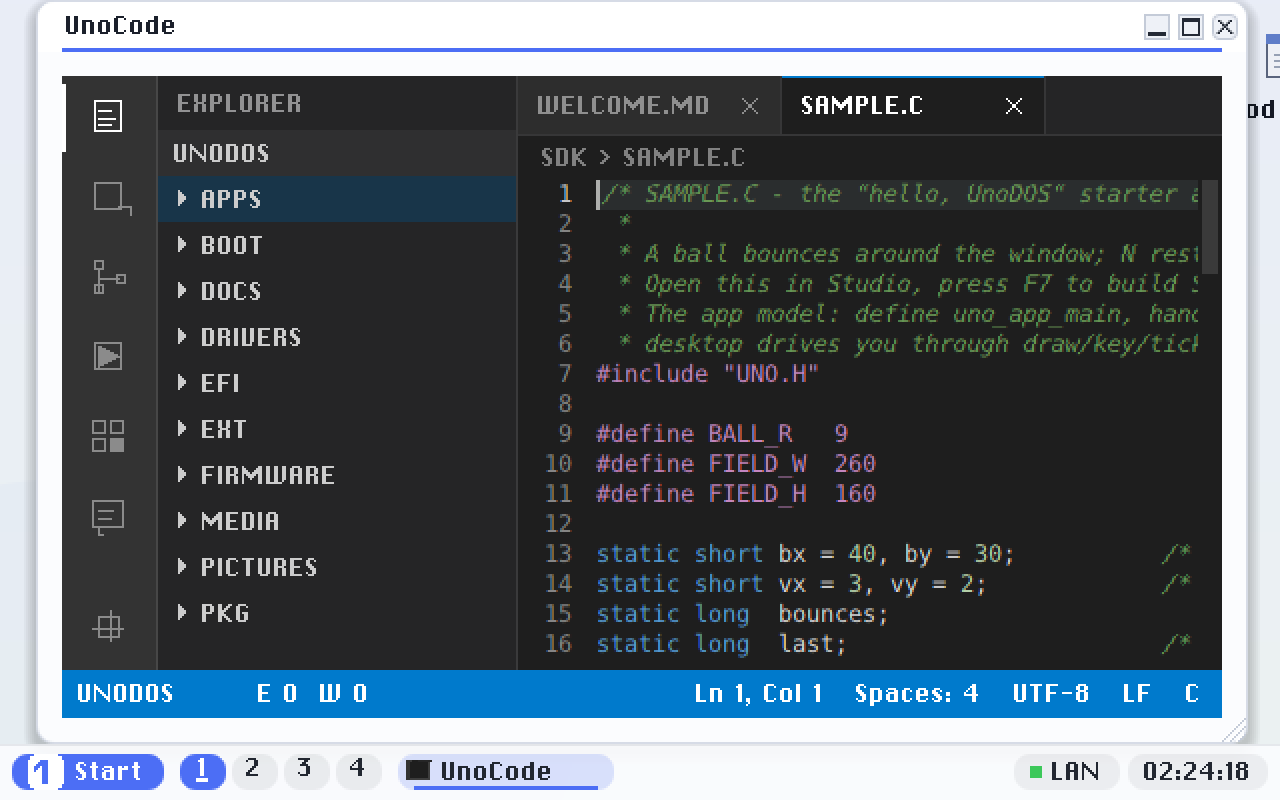Click the C language mode indicator
The image size is (1280, 800).
click(x=1192, y=694)
